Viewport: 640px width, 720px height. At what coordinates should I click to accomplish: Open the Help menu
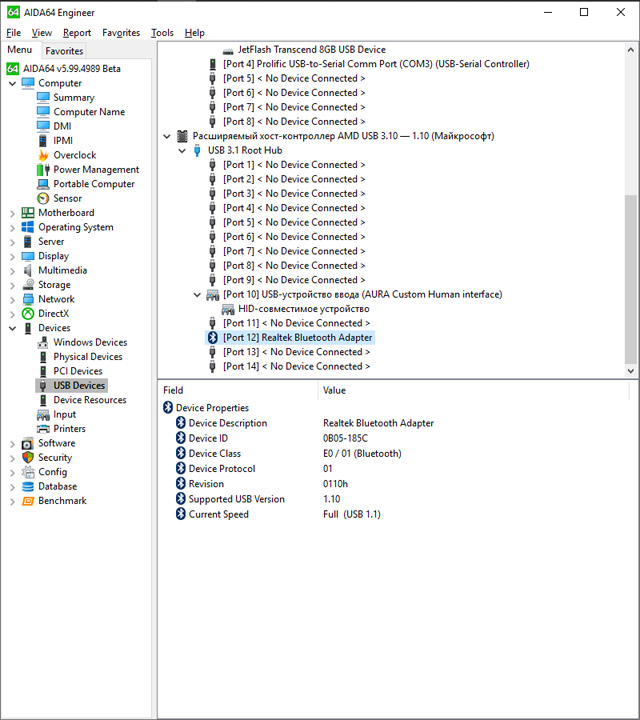pos(194,33)
